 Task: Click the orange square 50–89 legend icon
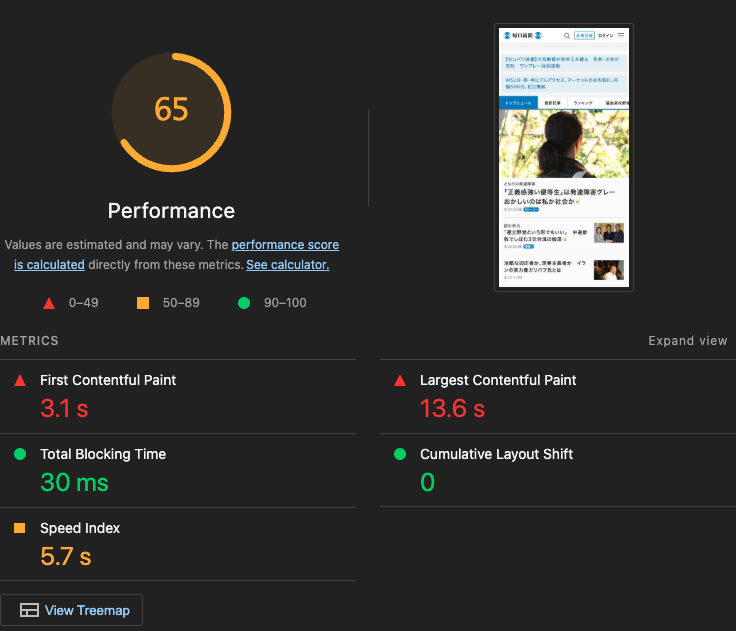(x=143, y=303)
